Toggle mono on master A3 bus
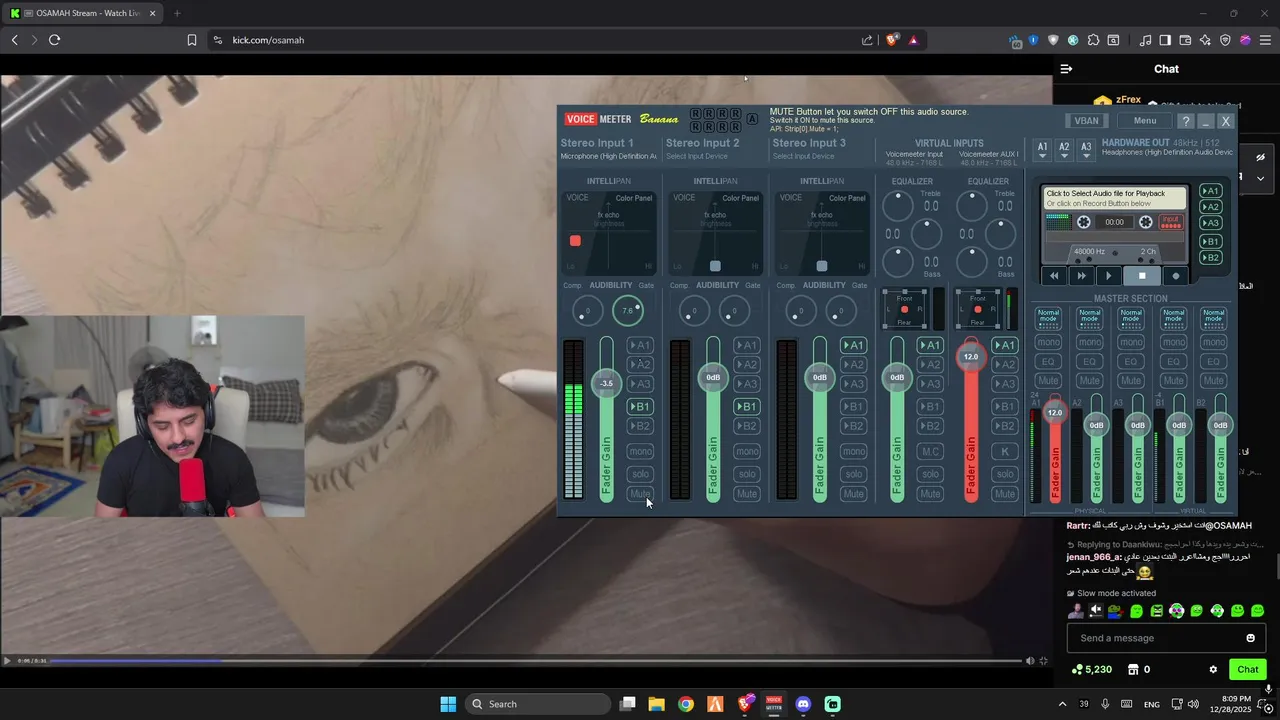 [1131, 342]
